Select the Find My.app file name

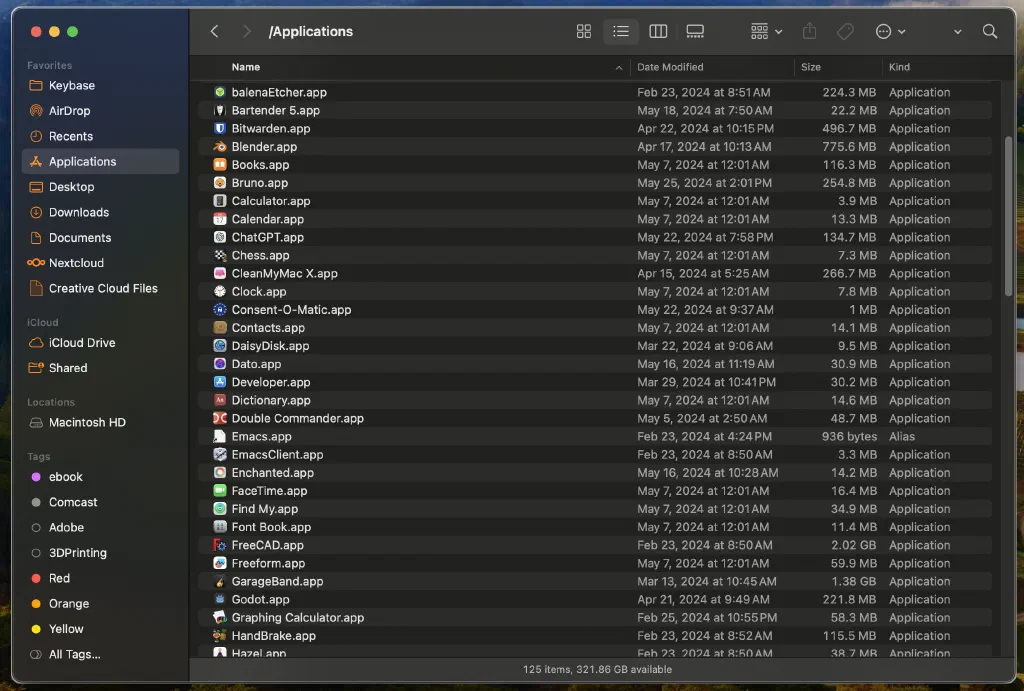pos(264,509)
